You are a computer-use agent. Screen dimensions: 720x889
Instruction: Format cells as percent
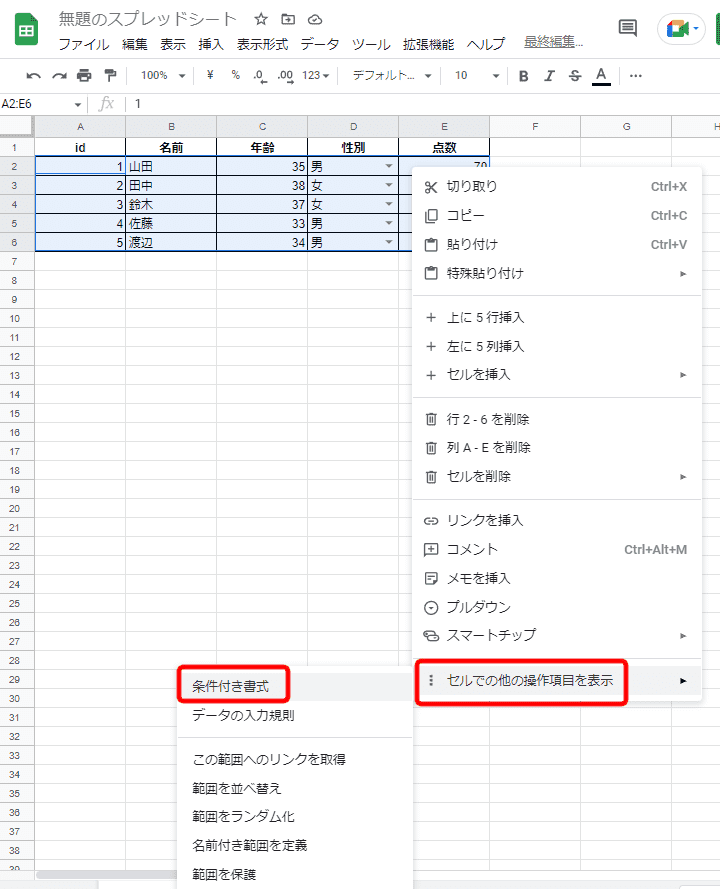pyautogui.click(x=236, y=75)
